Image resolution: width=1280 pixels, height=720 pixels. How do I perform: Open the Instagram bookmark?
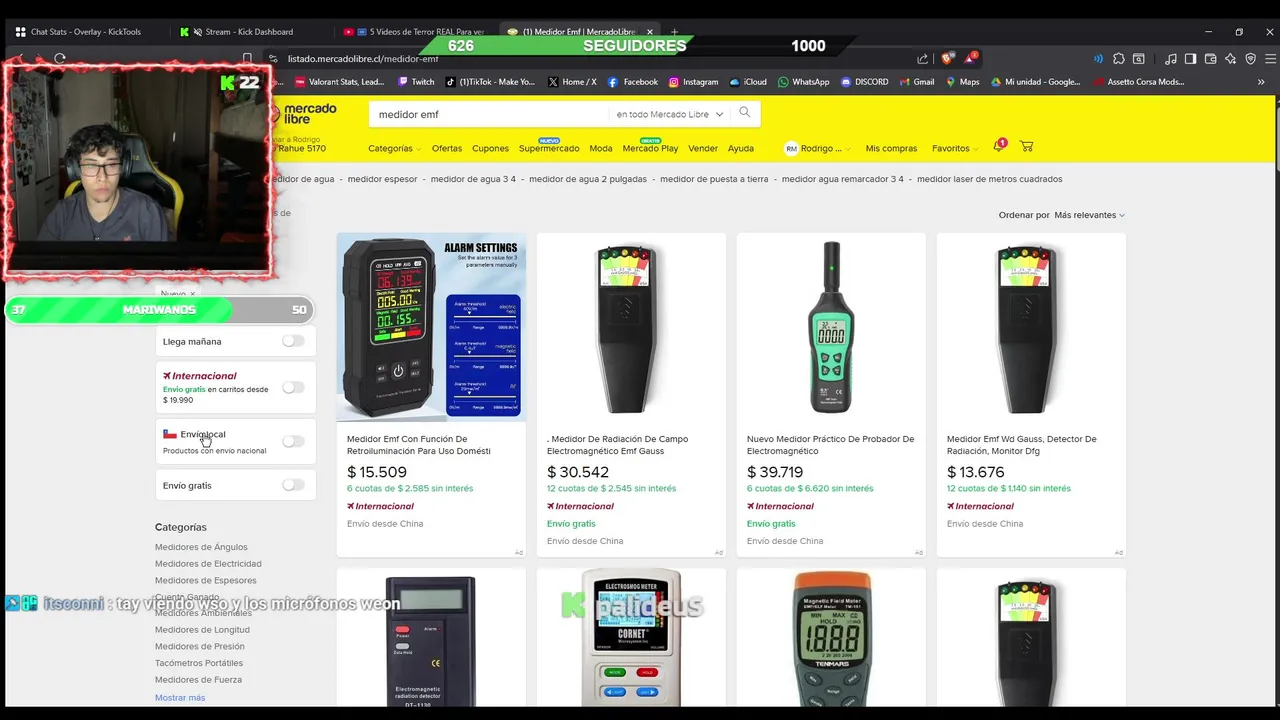[x=693, y=82]
